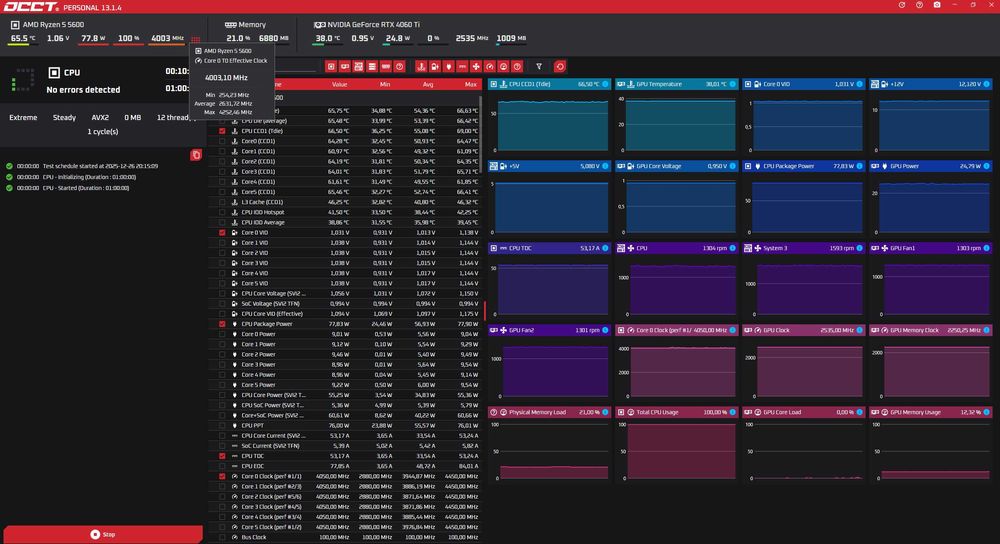Open the funnel filter icon
Viewport: 1000px width, 544px height.
[x=539, y=66]
